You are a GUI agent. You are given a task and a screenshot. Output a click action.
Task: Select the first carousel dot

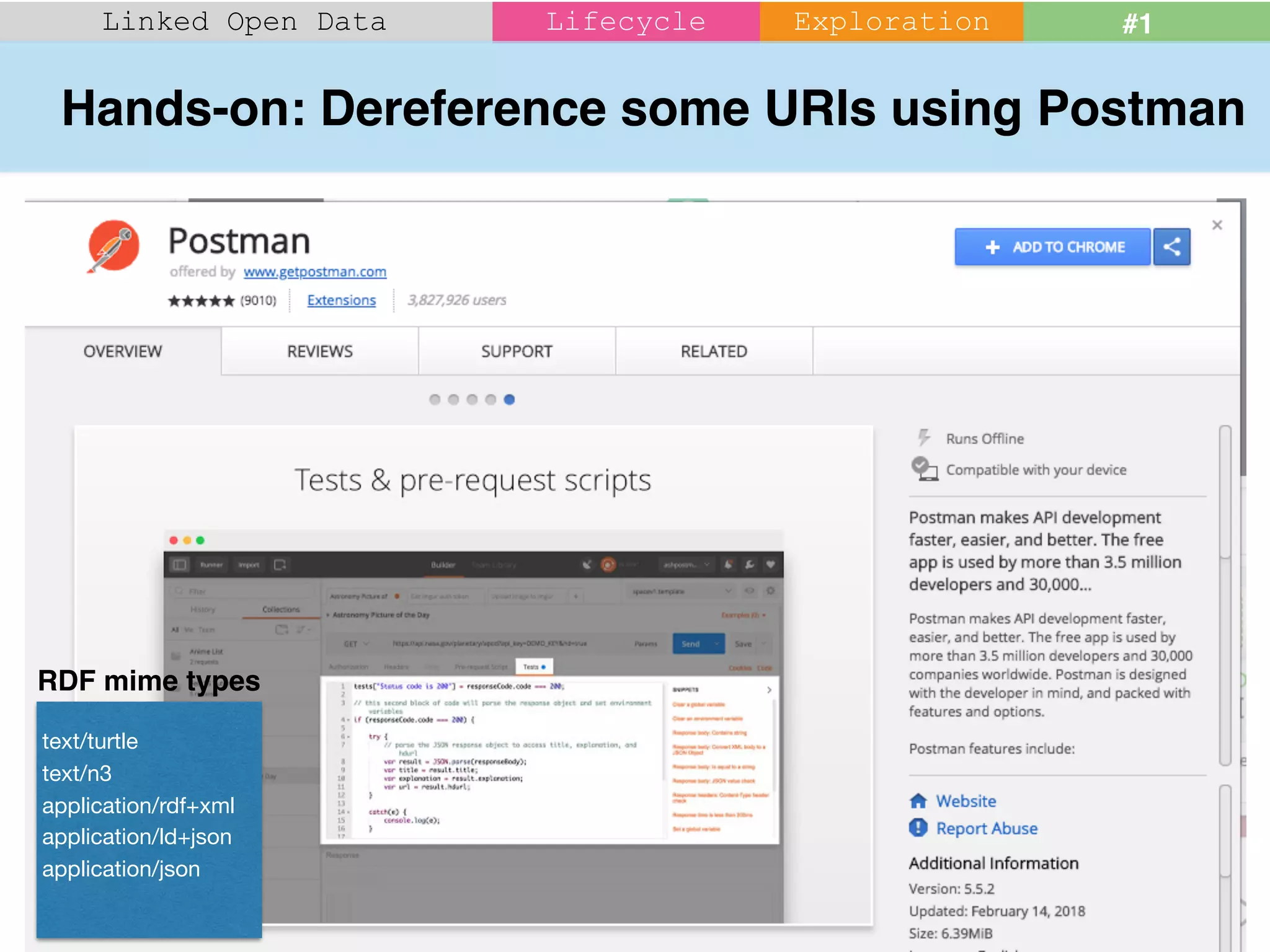click(435, 400)
